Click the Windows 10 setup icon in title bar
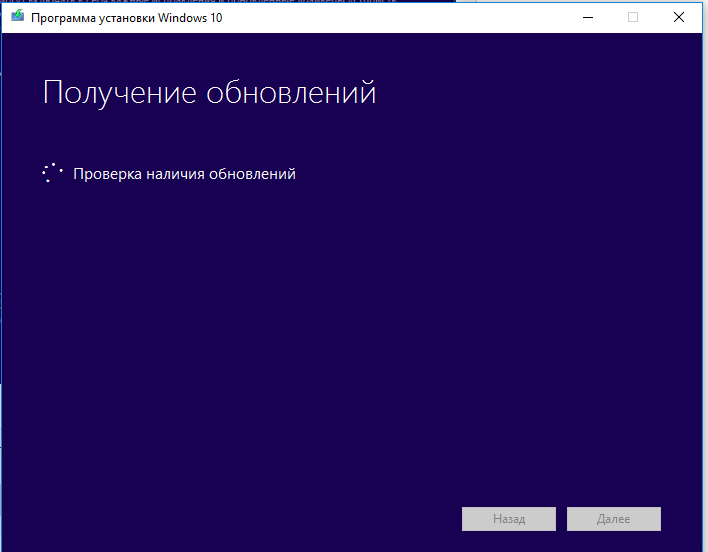 (x=18, y=16)
